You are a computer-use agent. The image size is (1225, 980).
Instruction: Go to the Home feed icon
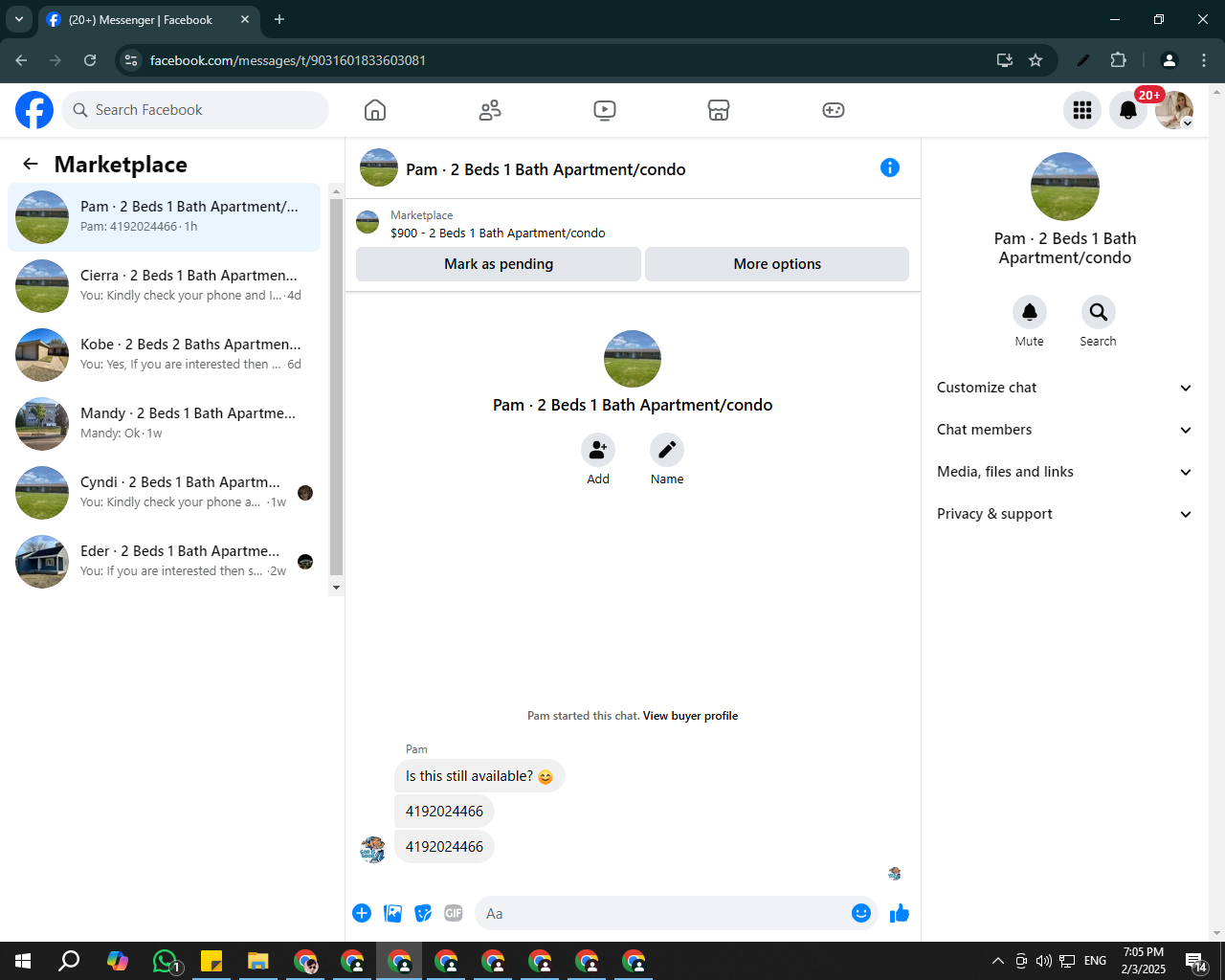[x=375, y=110]
